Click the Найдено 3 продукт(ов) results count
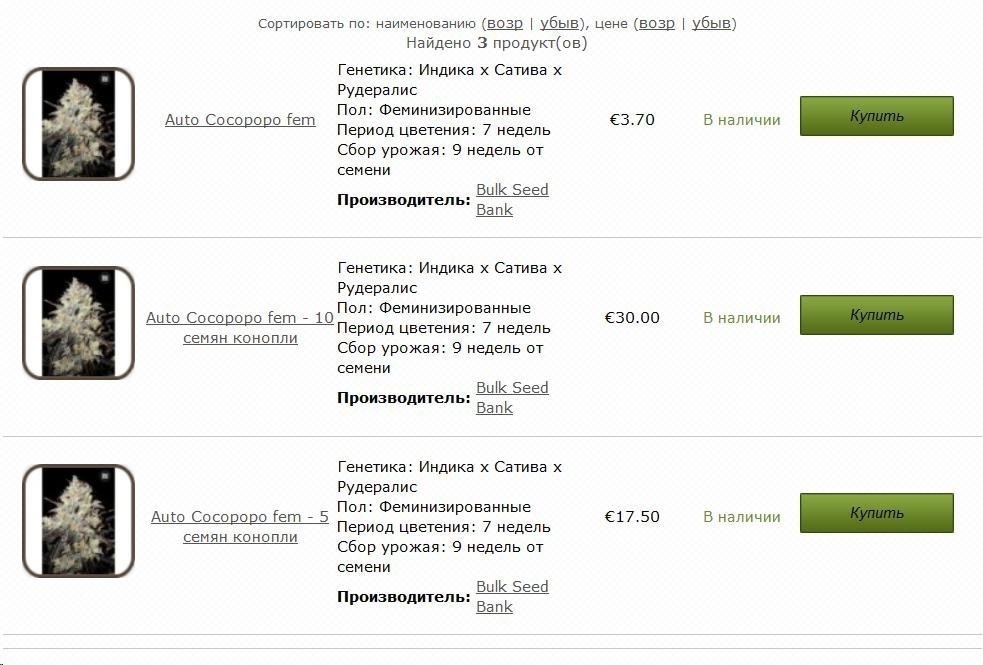The height and width of the screenshot is (665, 983). coord(497,43)
